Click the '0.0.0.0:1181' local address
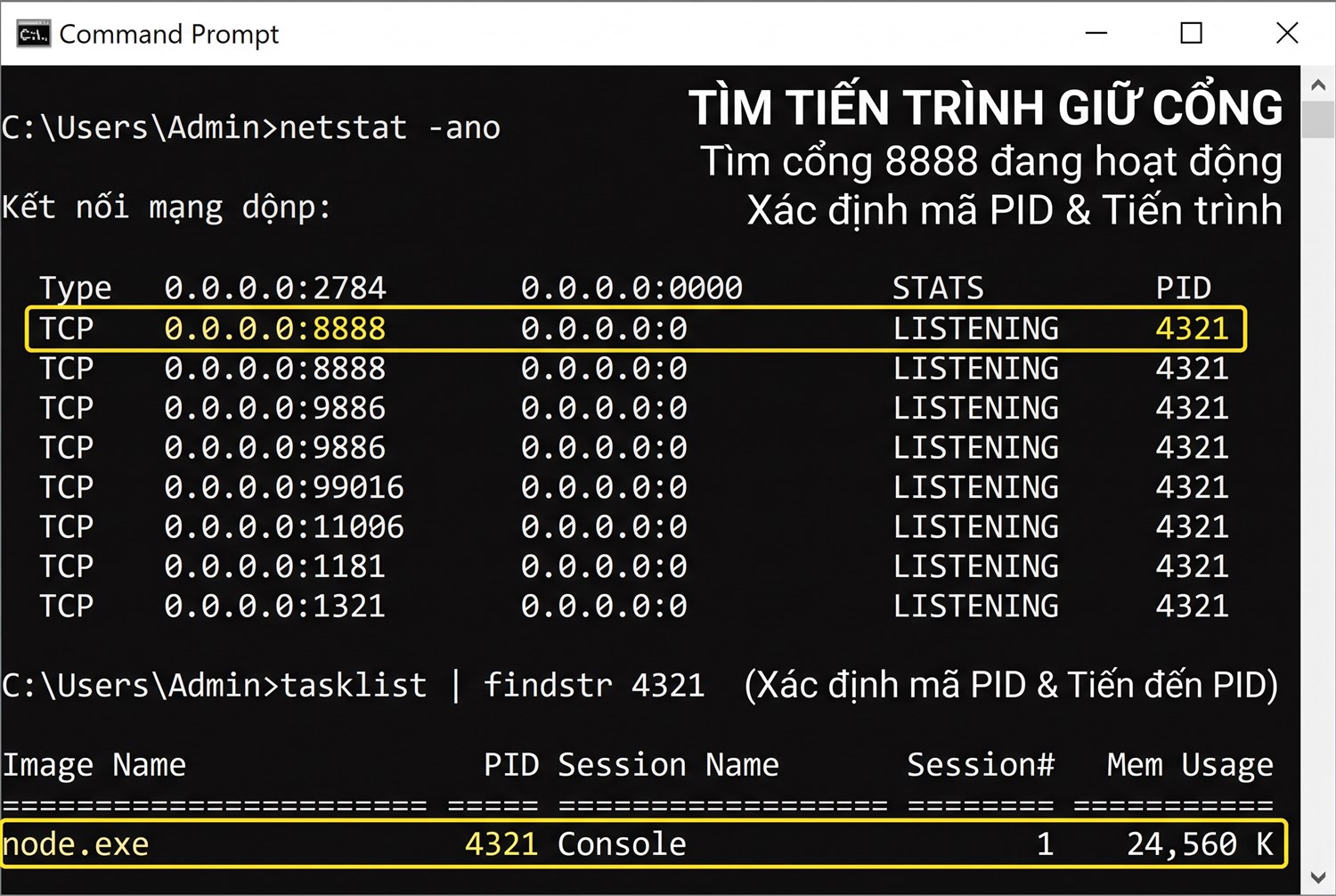 (x=274, y=566)
